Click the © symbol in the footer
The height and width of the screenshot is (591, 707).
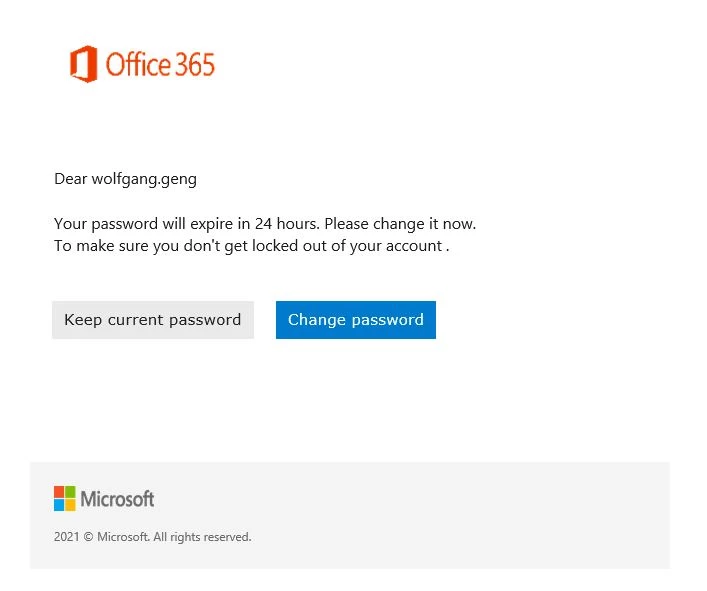(88, 537)
